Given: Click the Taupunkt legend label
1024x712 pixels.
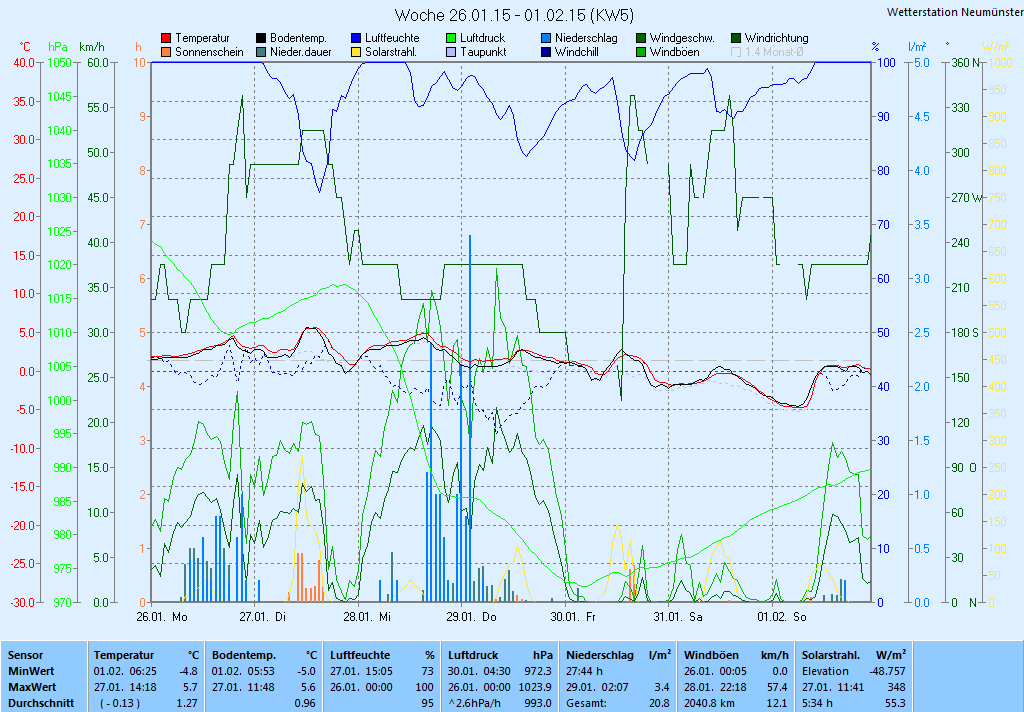Looking at the screenshot, I should tap(483, 52).
